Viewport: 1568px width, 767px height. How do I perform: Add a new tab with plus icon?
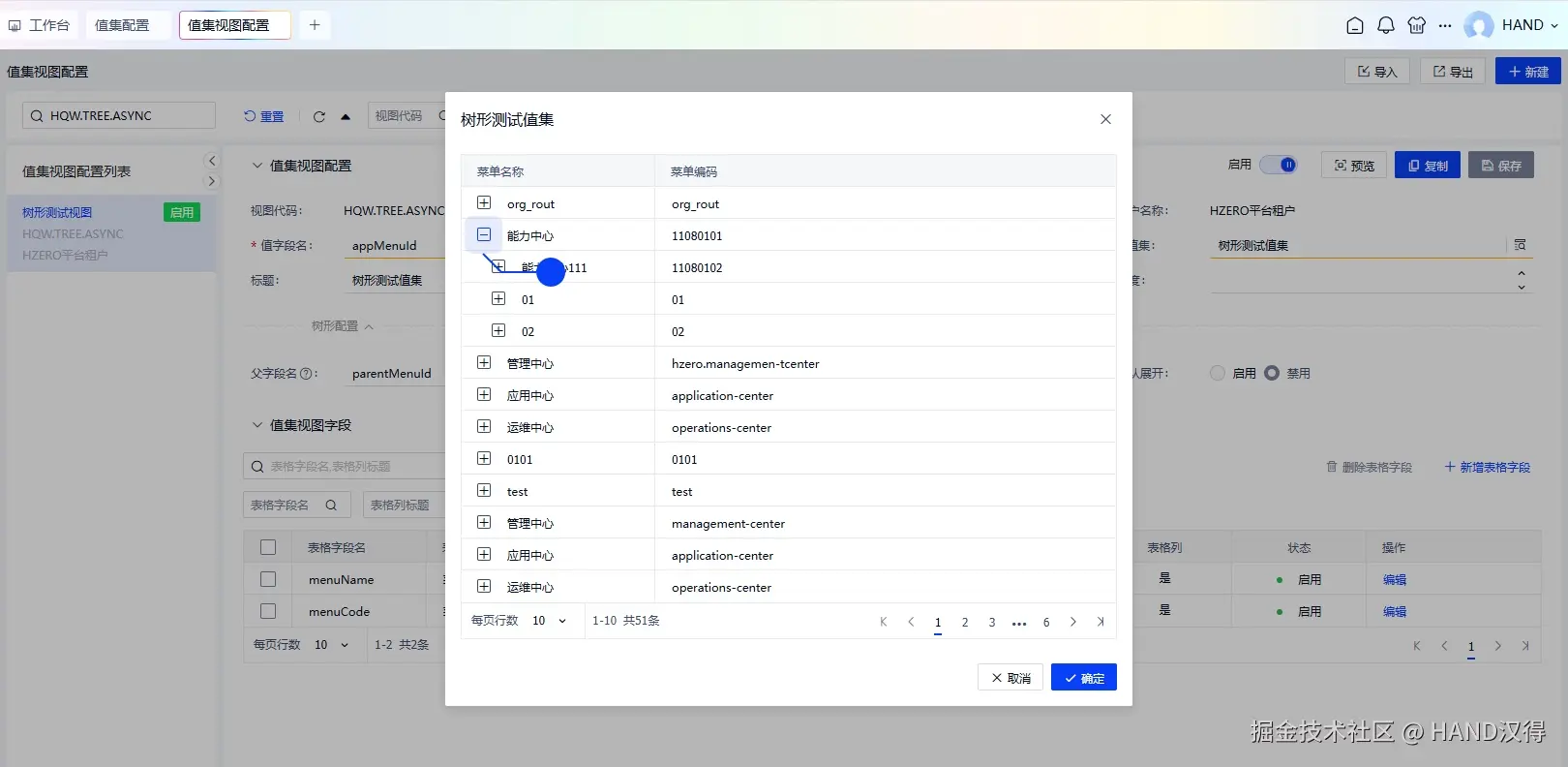[x=315, y=25]
